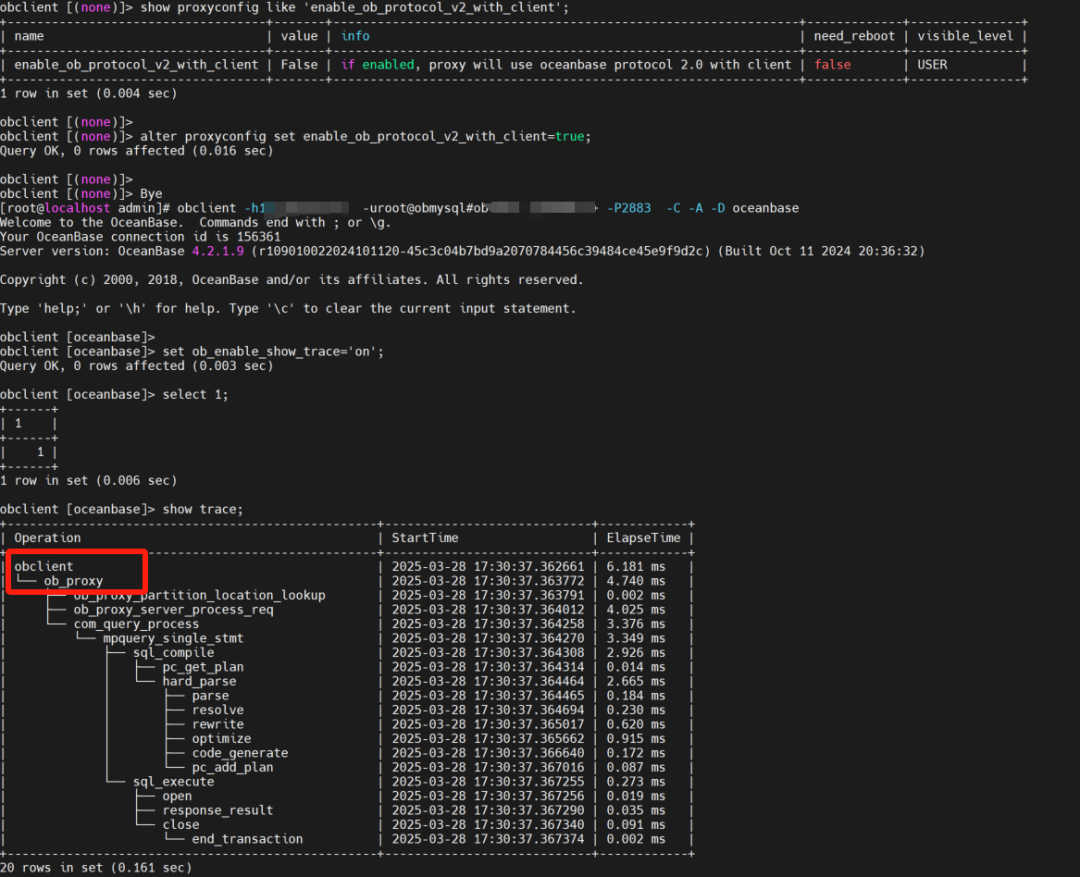The image size is (1080, 877).
Task: Click '20 rows in set (0.161 sec)' line
Action: click(x=96, y=867)
